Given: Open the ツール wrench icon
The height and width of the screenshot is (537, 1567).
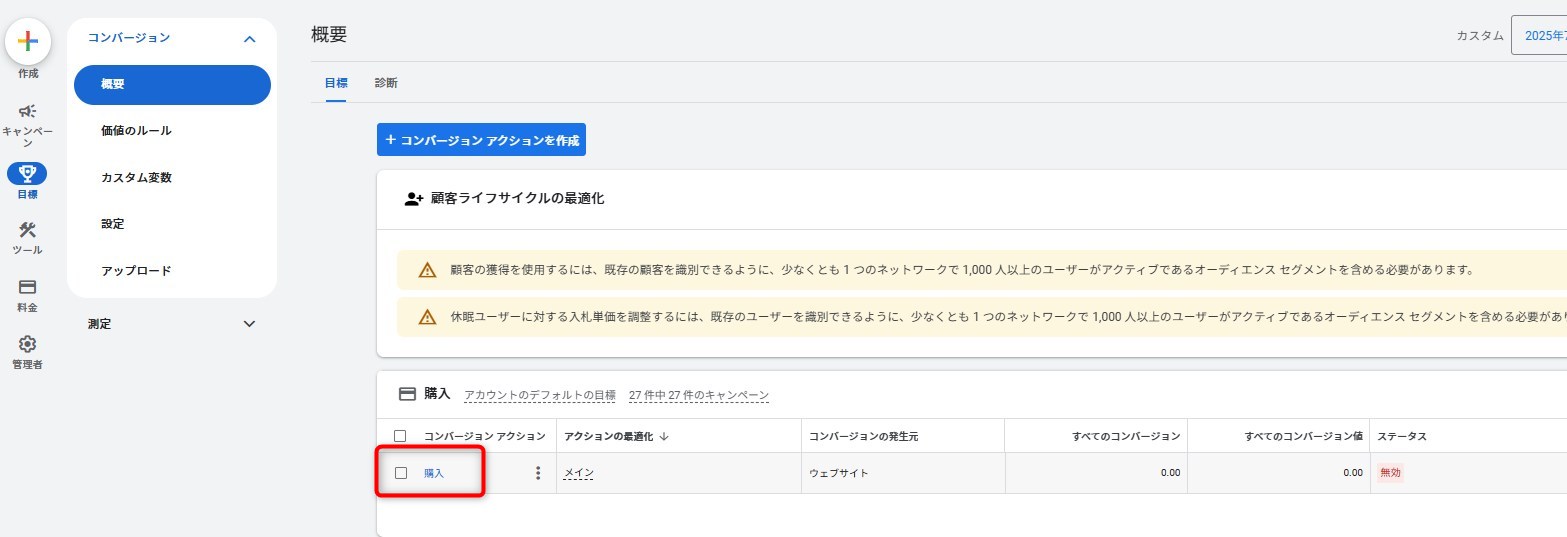Looking at the screenshot, I should 28,230.
